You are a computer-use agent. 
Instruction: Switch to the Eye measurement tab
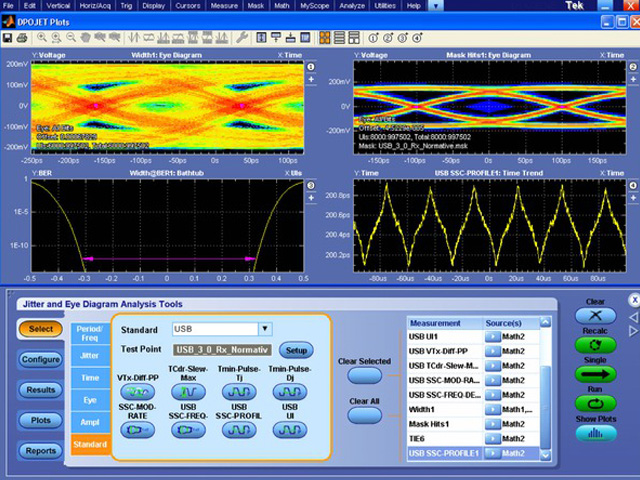pos(90,400)
